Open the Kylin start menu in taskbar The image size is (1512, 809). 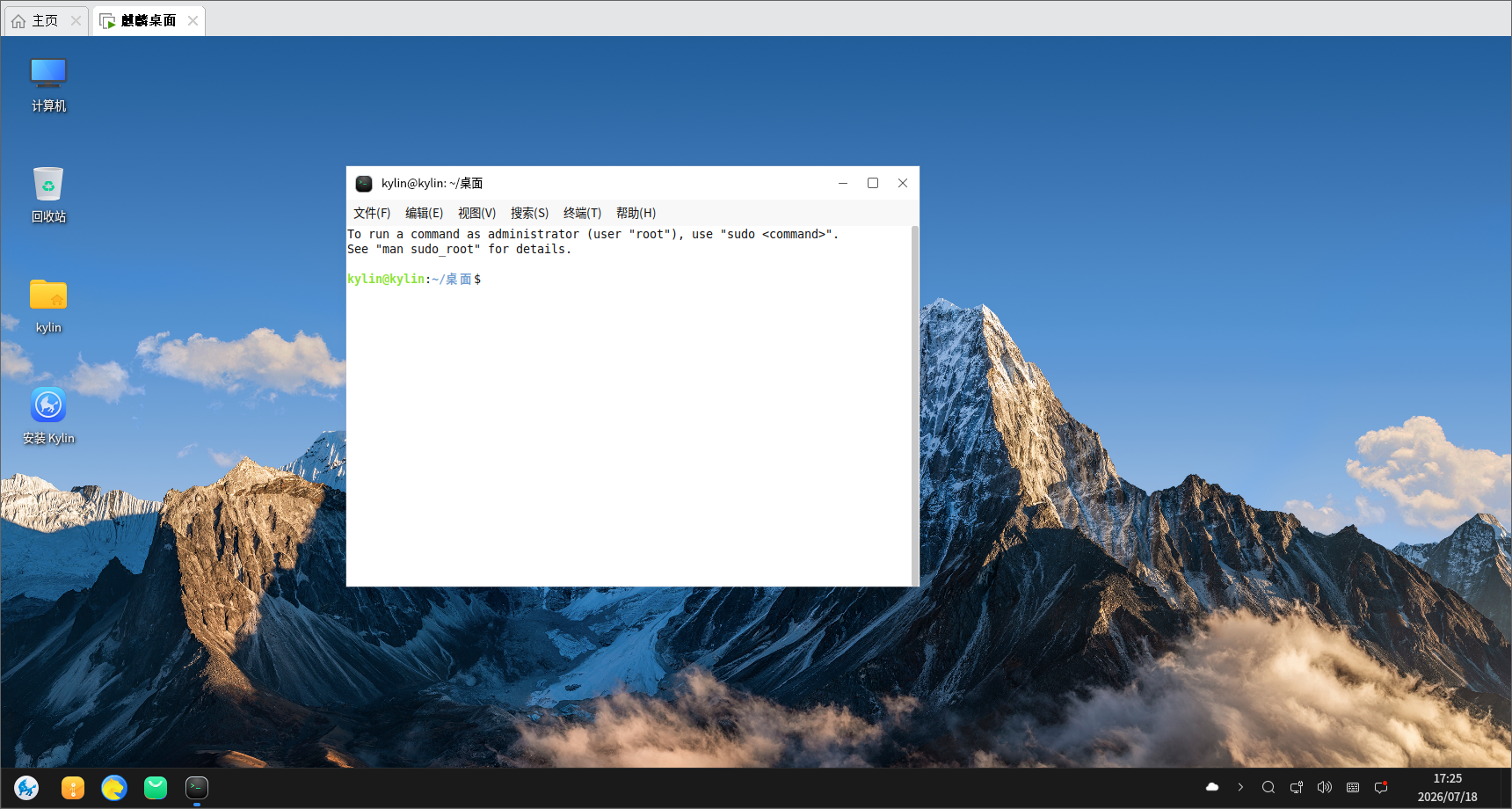click(x=26, y=788)
